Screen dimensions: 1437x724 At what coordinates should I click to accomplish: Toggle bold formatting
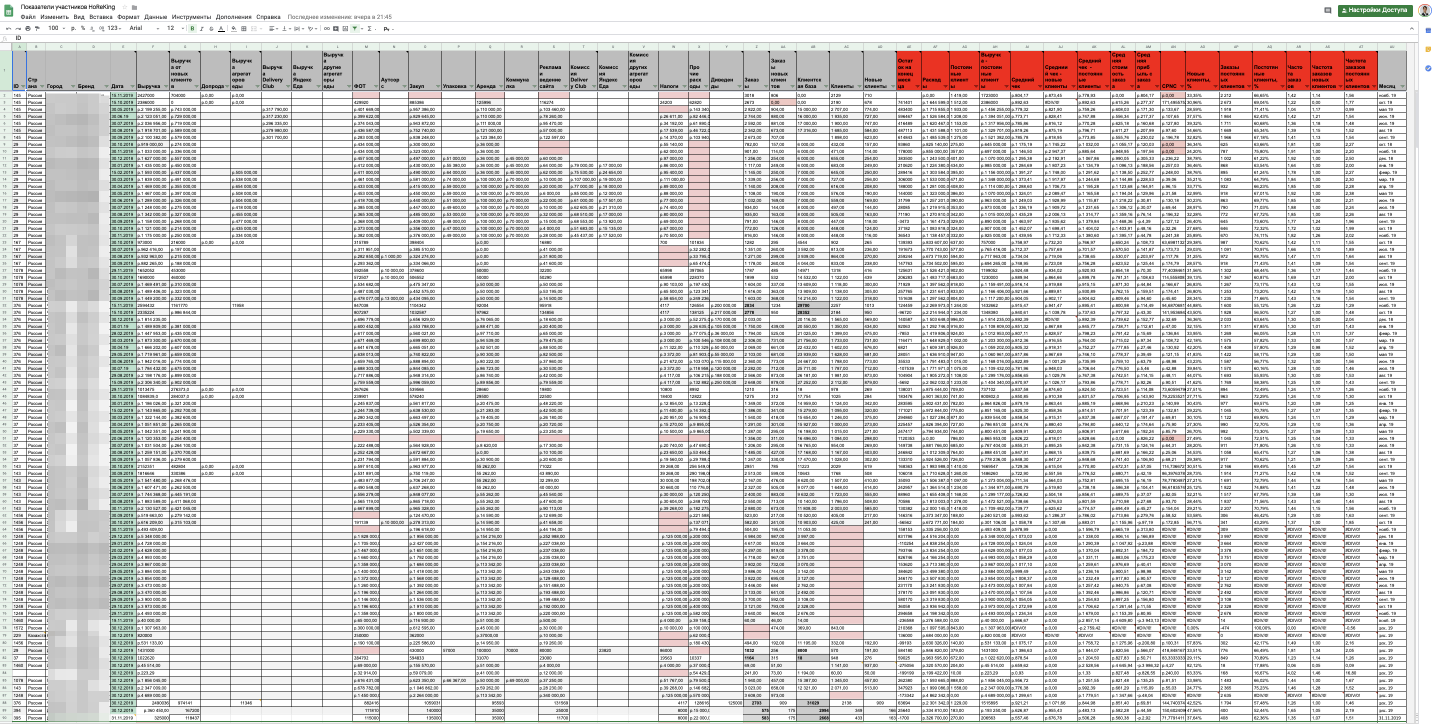[192, 28]
